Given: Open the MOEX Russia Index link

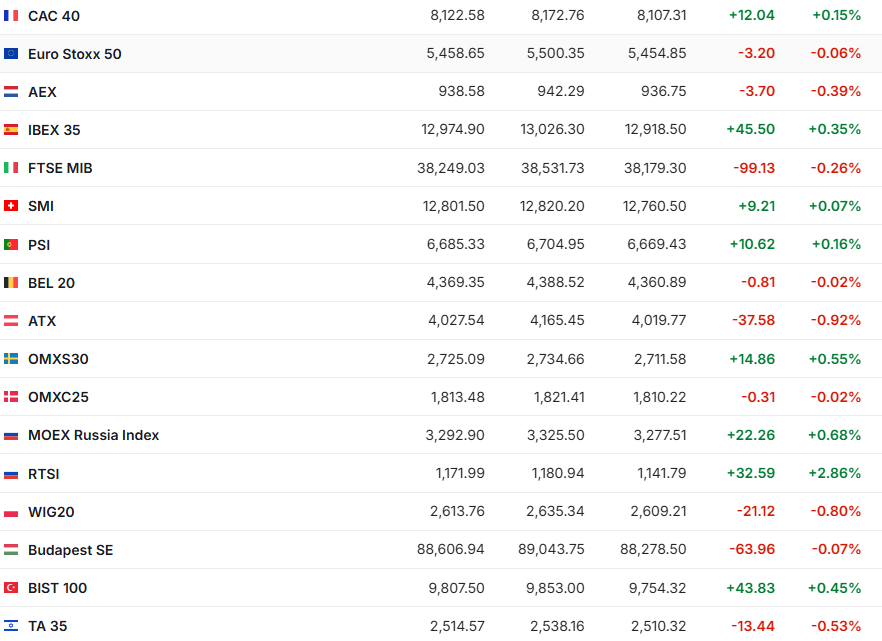Looking at the screenshot, I should (x=93, y=435).
